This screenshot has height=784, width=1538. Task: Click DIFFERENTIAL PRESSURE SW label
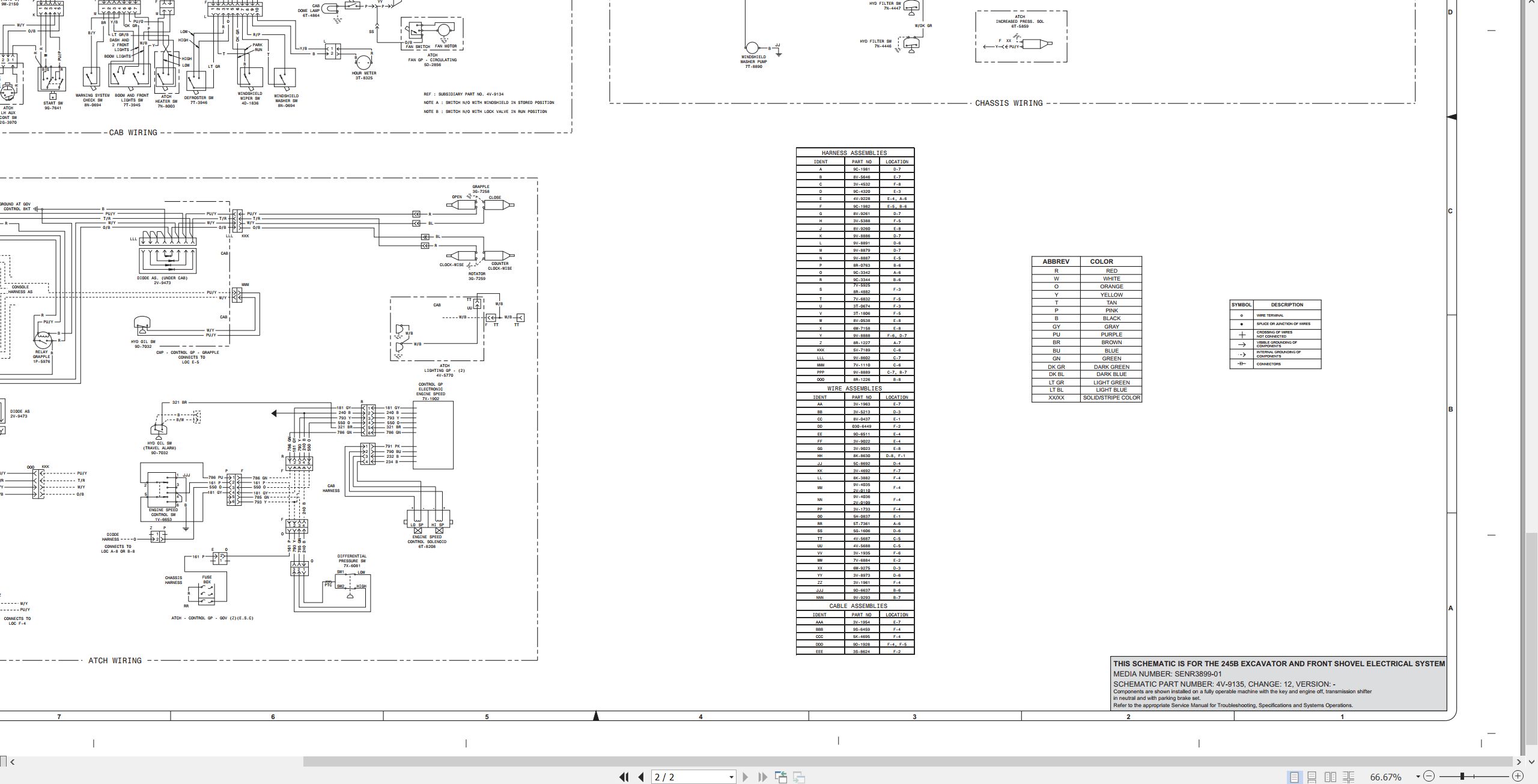coord(351,561)
